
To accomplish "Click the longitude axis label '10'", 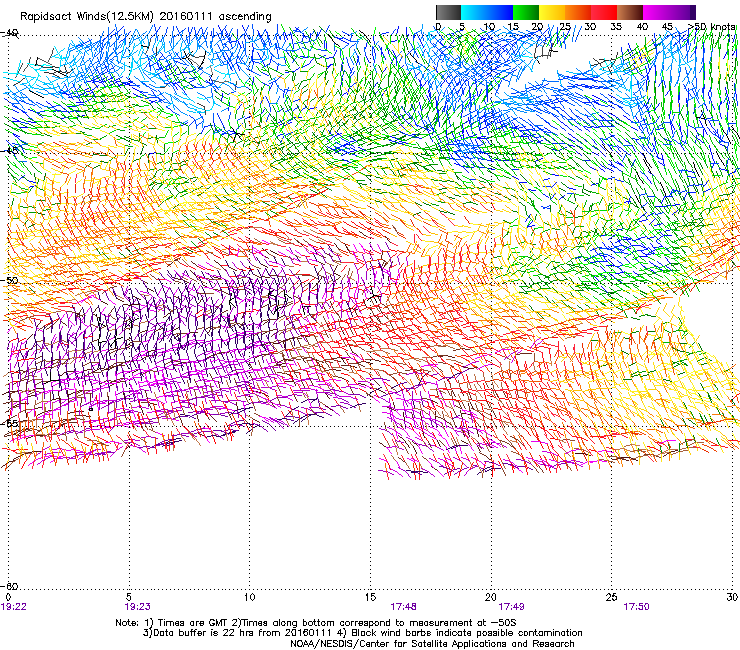I will [250, 597].
